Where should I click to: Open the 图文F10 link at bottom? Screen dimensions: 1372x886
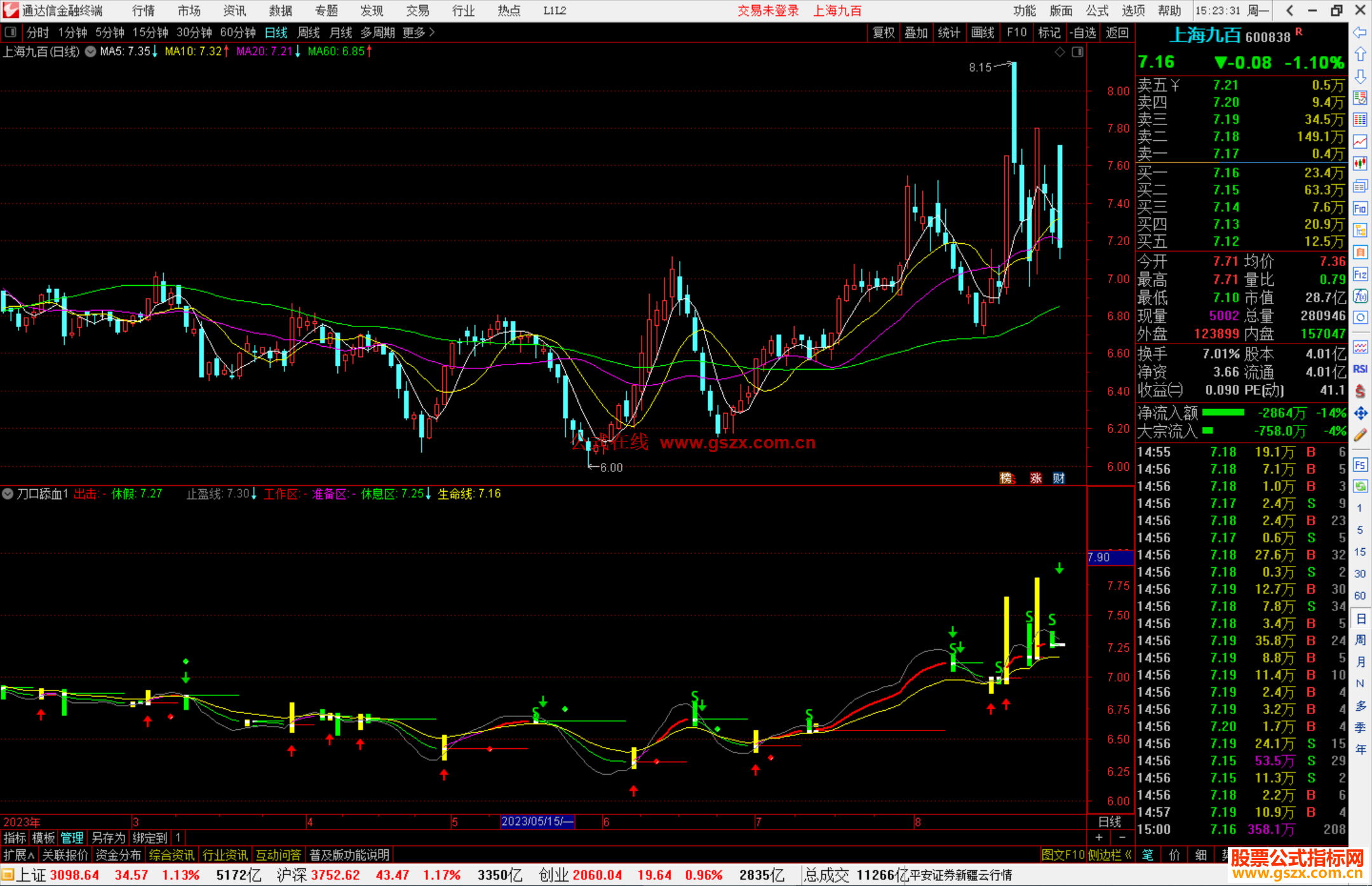pos(1063,855)
